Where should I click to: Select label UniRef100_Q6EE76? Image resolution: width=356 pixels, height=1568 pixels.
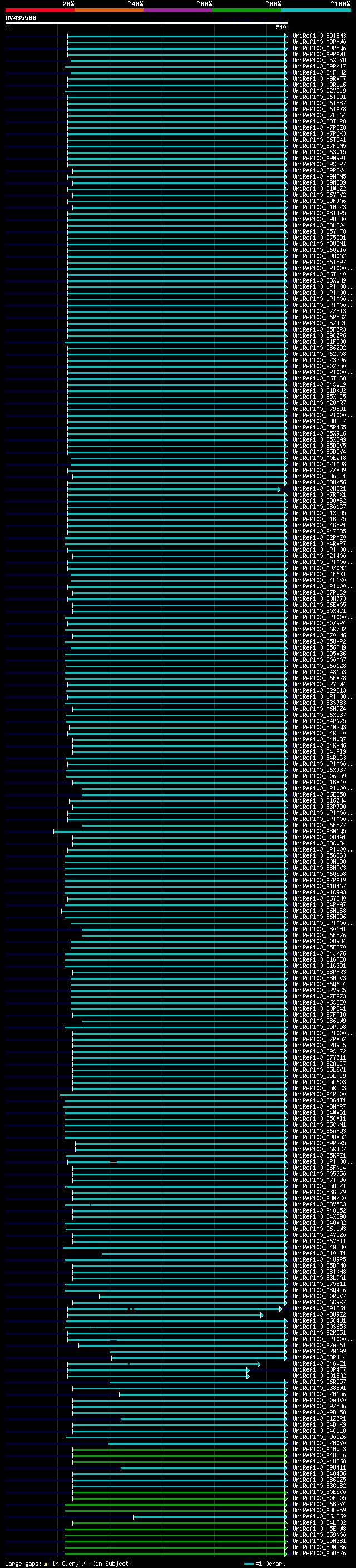pyautogui.click(x=319, y=935)
